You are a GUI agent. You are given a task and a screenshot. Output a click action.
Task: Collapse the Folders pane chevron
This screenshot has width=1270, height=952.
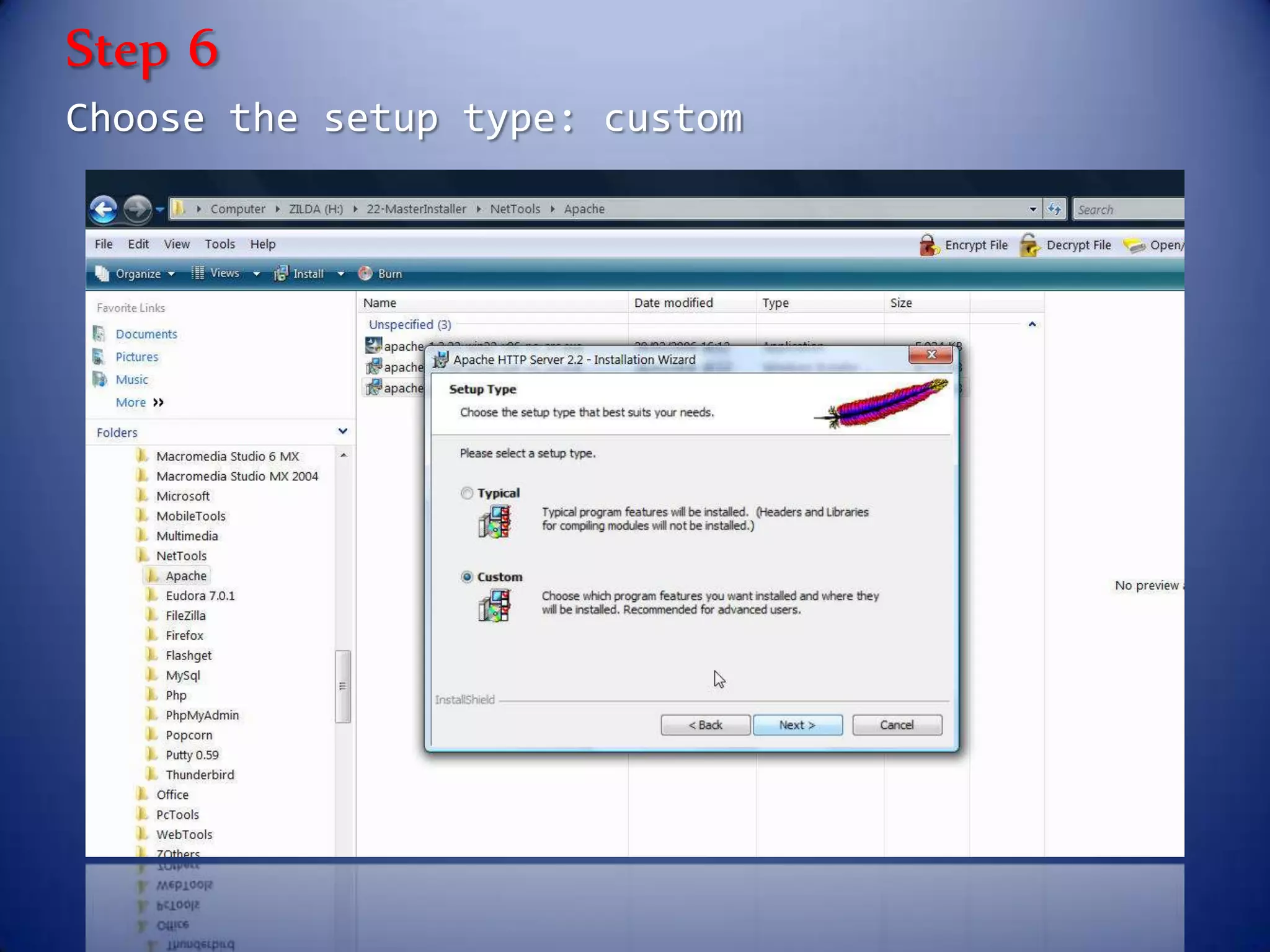coord(342,431)
